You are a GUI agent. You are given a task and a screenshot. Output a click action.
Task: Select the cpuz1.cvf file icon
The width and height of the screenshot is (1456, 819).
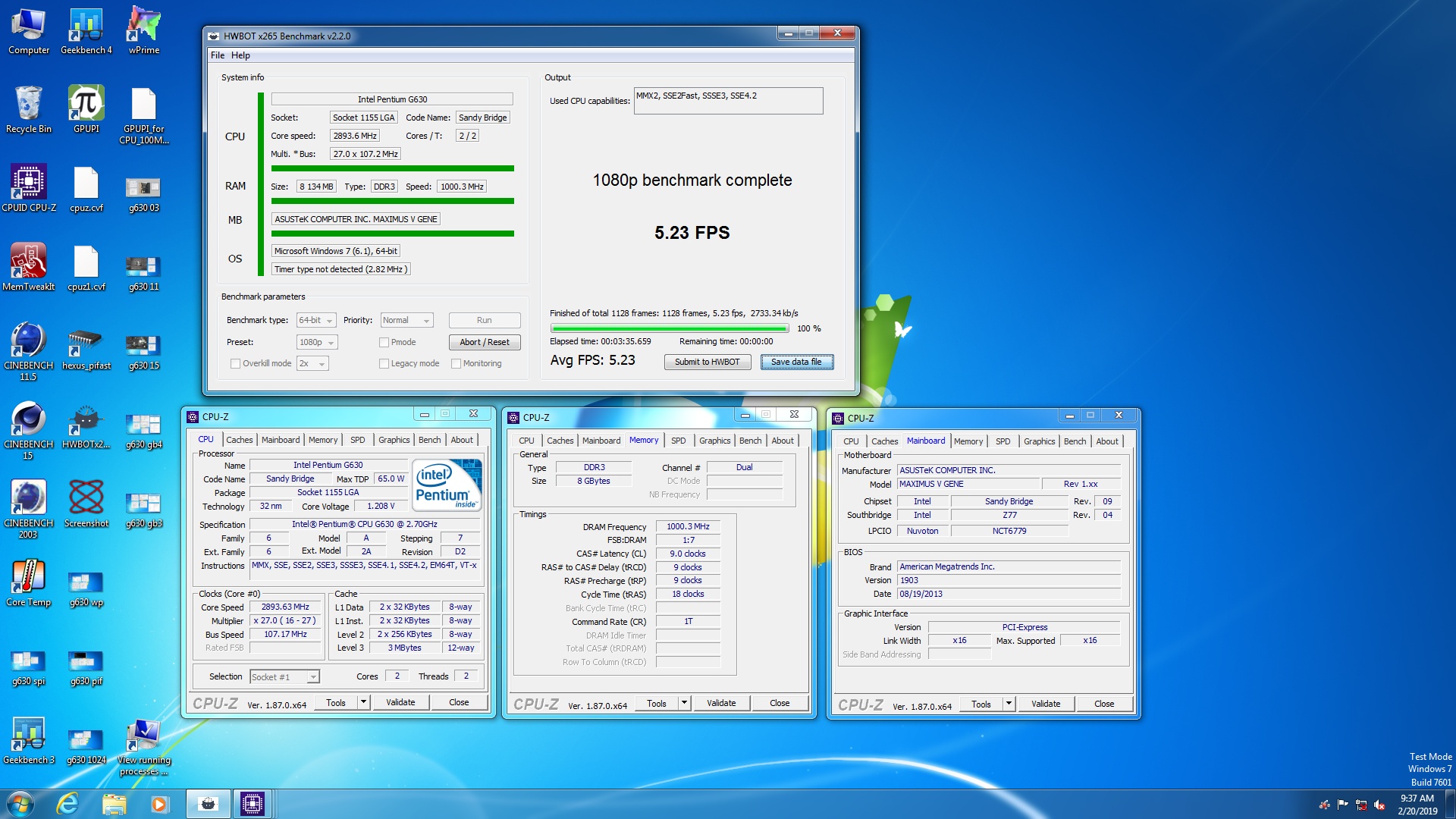pyautogui.click(x=86, y=268)
